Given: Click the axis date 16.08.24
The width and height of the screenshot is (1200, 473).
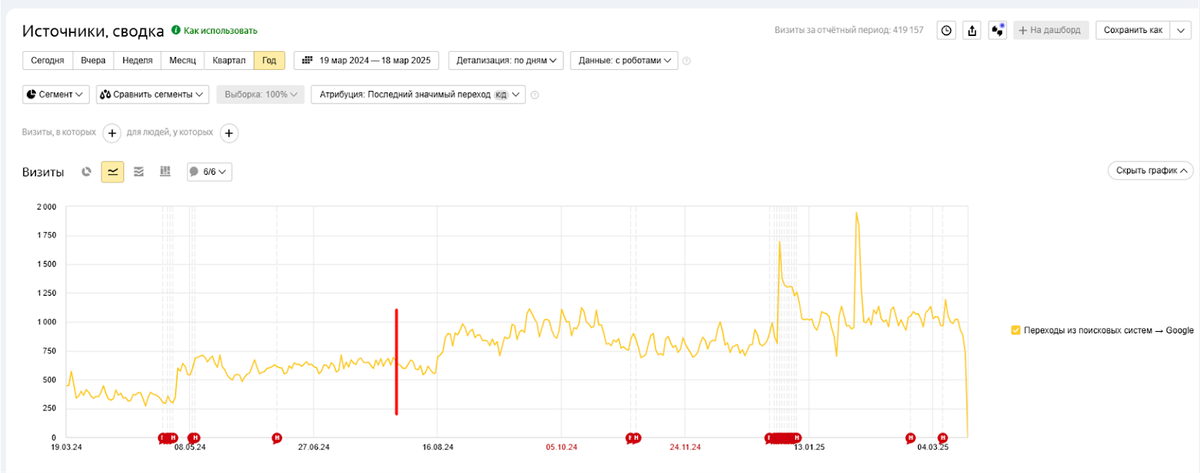Looking at the screenshot, I should pyautogui.click(x=438, y=447).
